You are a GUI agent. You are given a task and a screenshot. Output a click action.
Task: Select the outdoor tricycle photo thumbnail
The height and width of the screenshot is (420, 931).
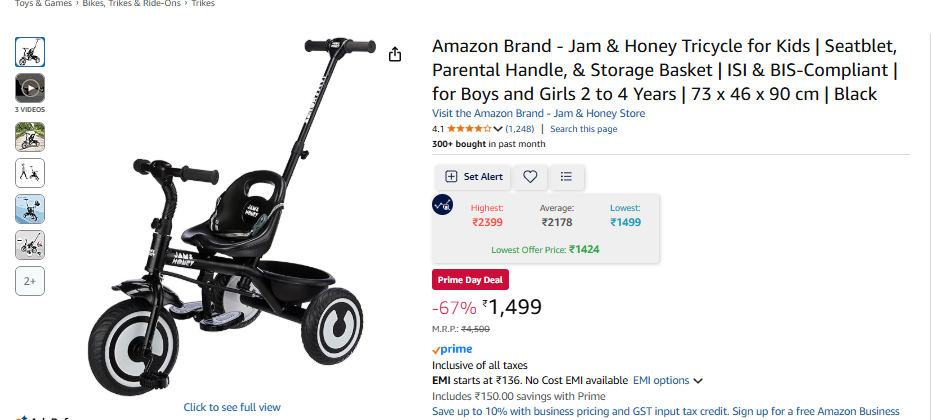click(x=30, y=136)
